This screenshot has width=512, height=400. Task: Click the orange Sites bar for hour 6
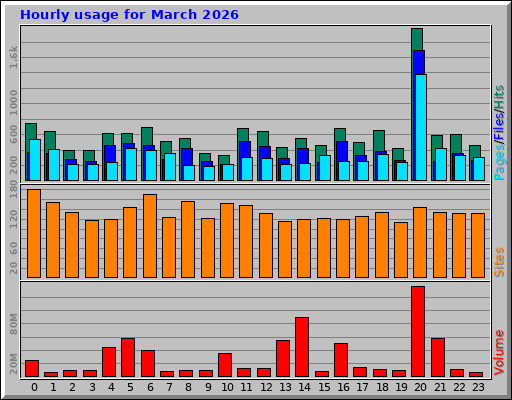[x=150, y=236]
